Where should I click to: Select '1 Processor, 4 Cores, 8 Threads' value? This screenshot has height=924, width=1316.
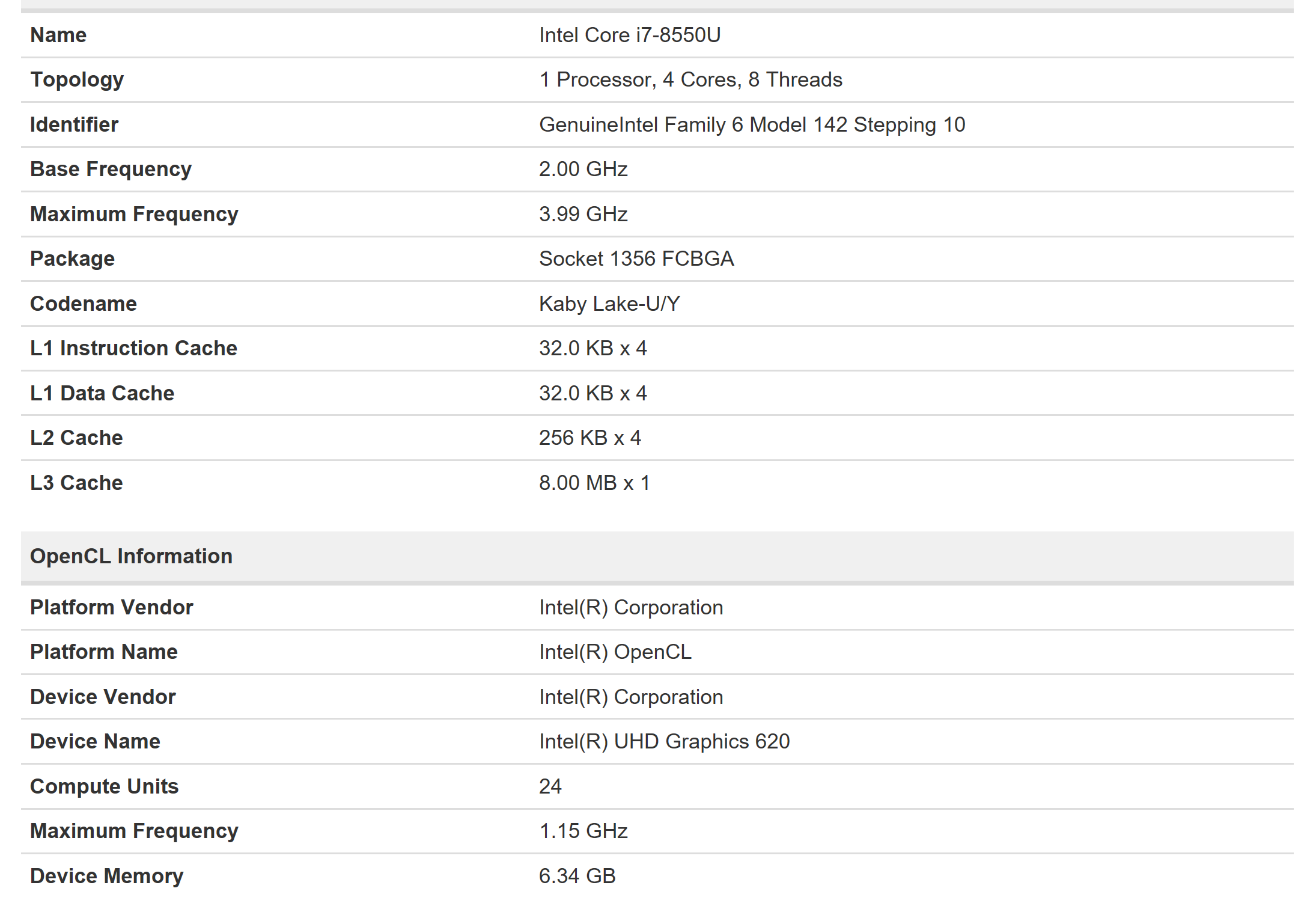click(x=690, y=79)
